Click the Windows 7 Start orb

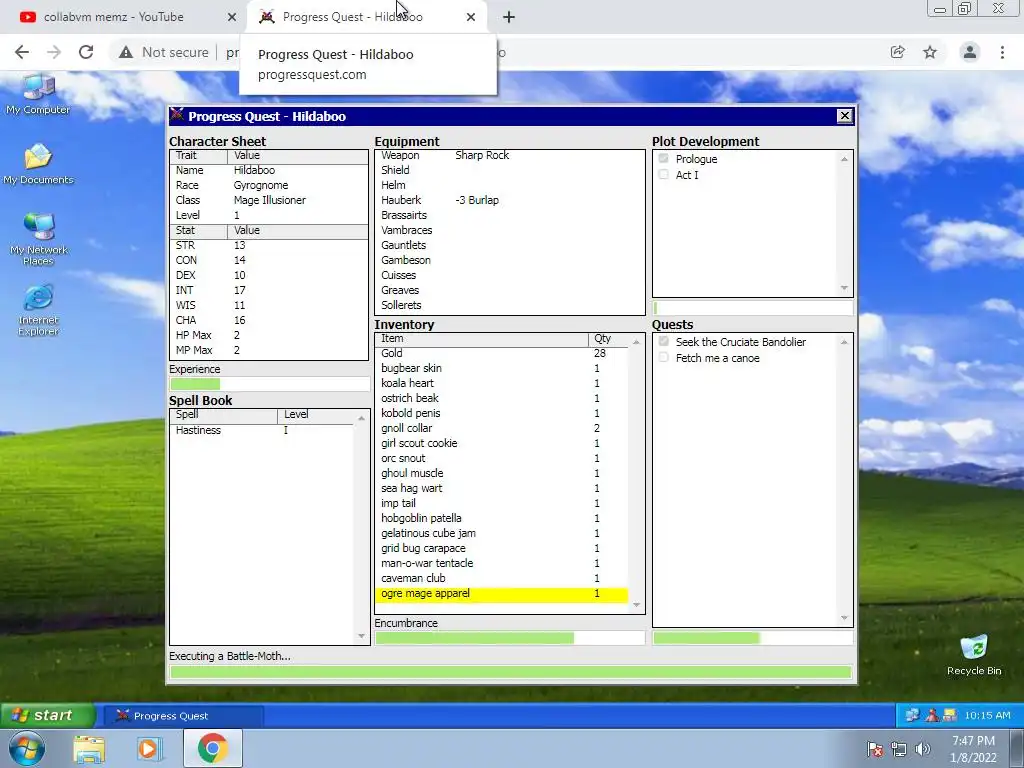click(27, 748)
